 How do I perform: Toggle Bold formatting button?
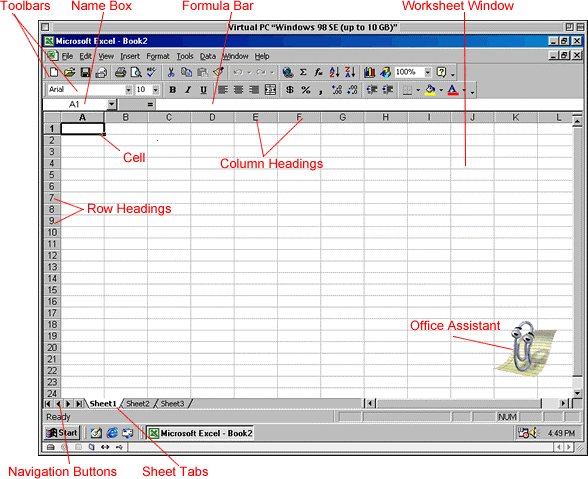point(172,90)
